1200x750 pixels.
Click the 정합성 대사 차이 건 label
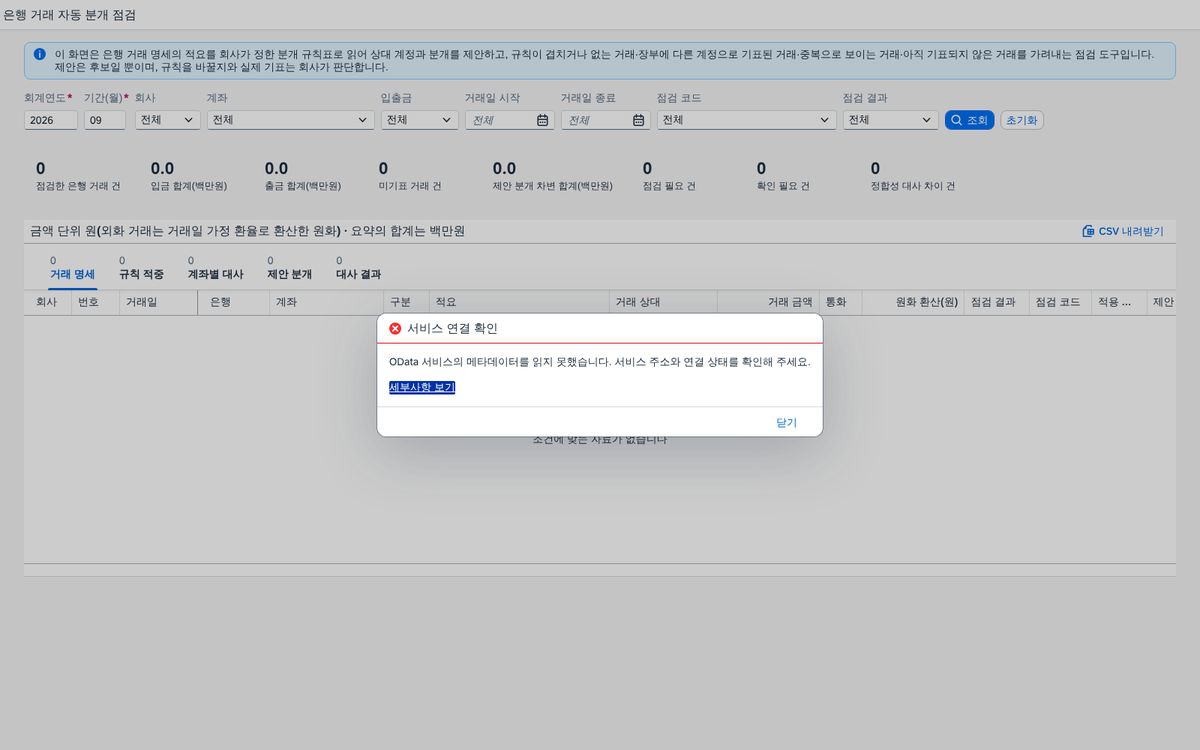913,187
